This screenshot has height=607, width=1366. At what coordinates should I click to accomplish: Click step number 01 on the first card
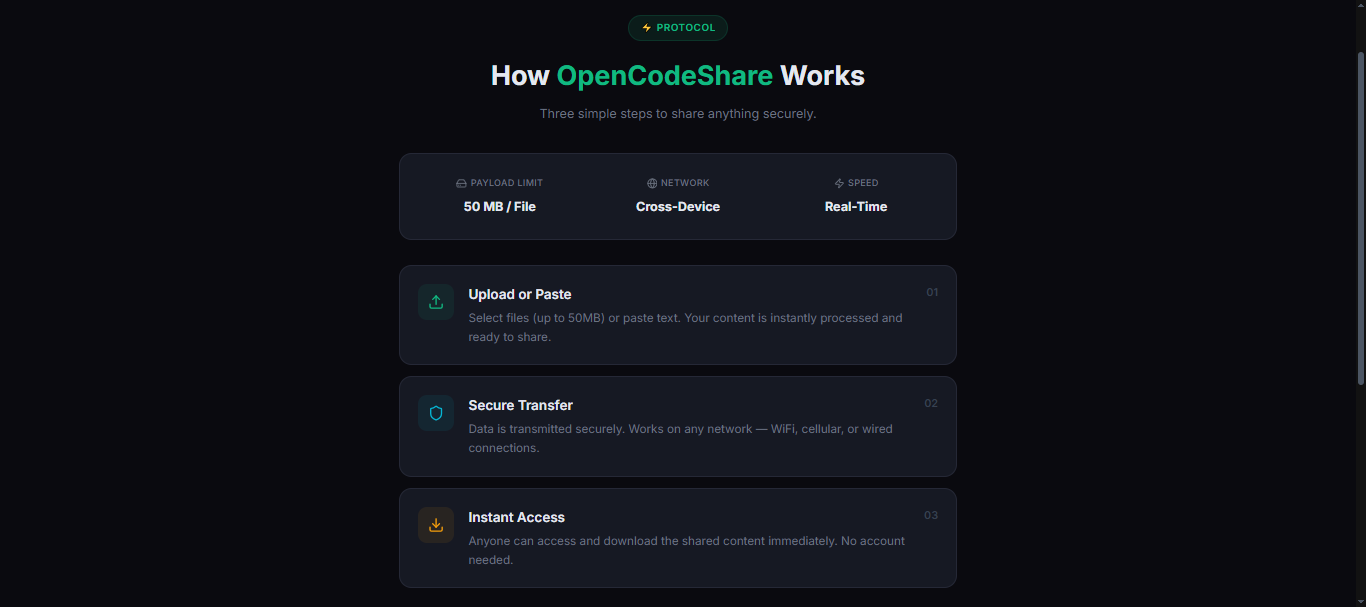(x=932, y=292)
